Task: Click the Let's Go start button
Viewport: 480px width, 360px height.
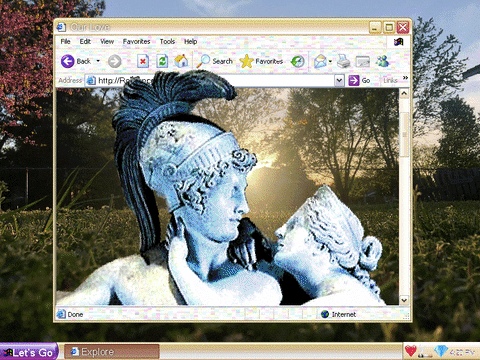Action: 29,352
